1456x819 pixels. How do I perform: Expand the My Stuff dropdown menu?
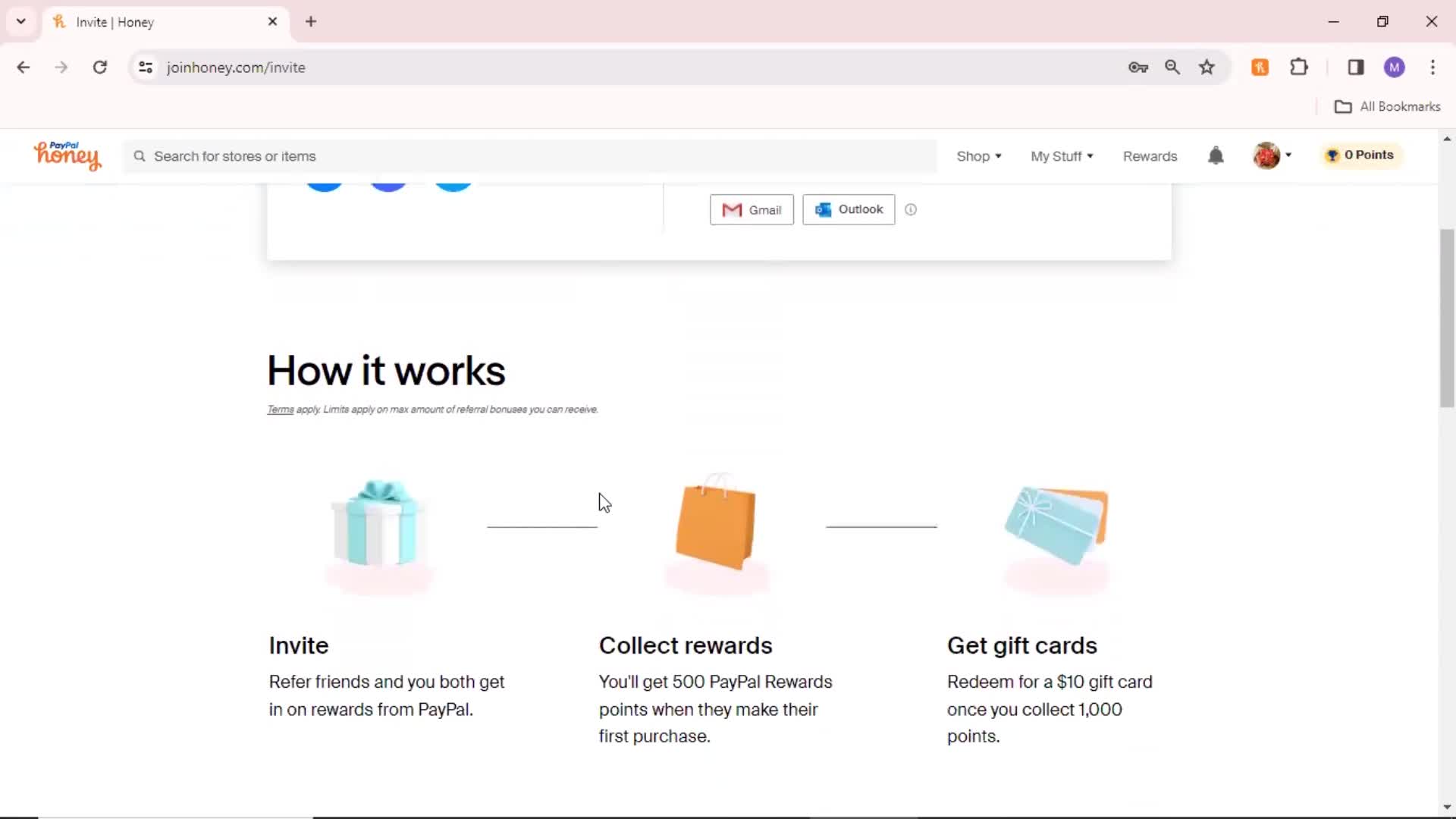(1062, 156)
